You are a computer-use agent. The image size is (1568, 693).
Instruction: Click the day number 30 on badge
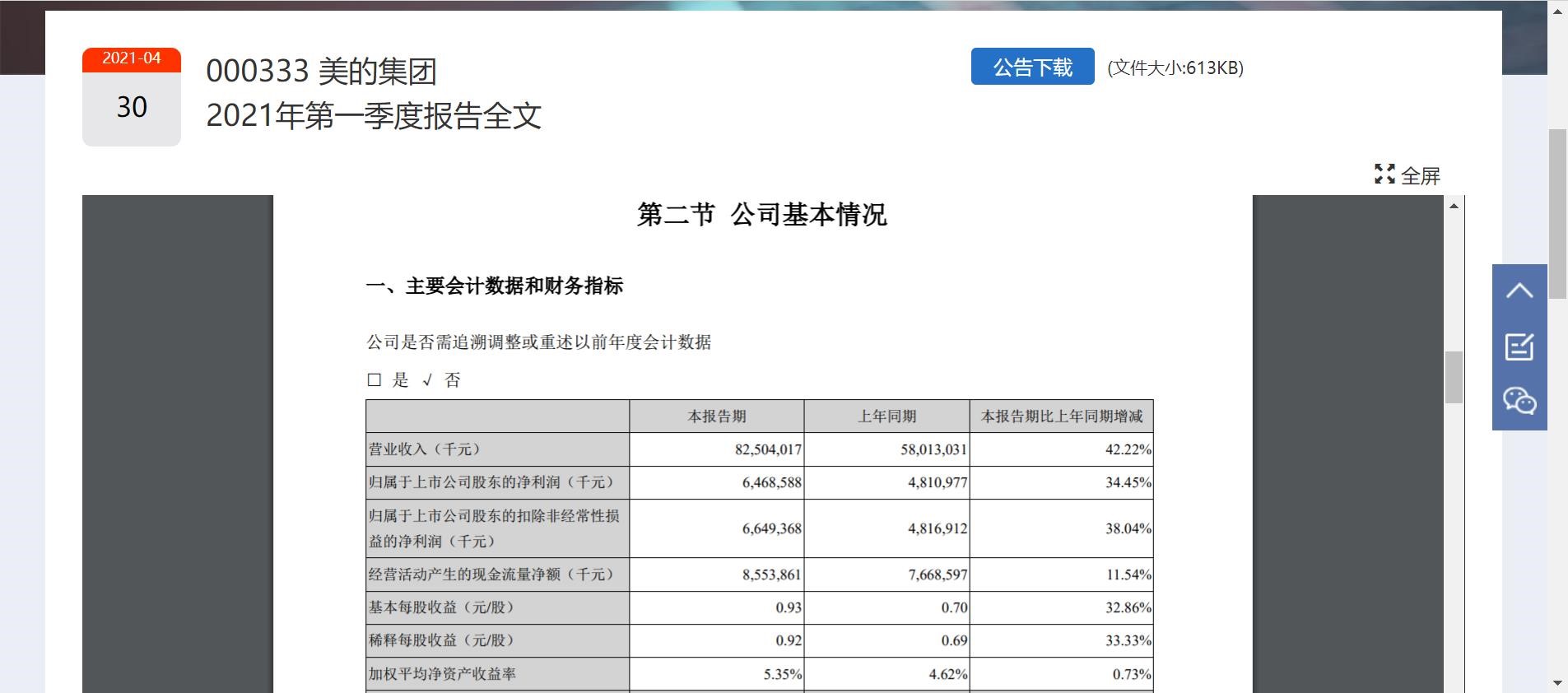coord(132,107)
